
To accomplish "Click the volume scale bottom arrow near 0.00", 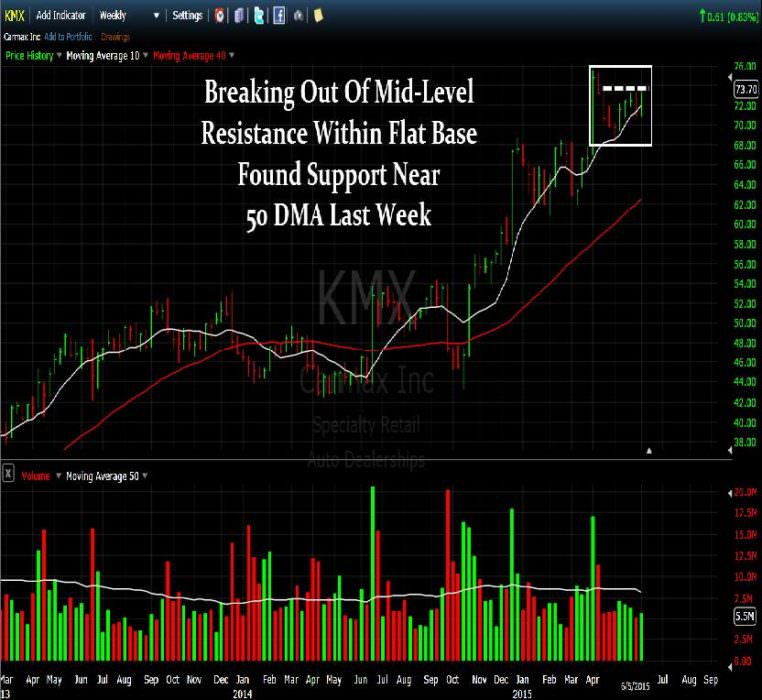I will (729, 666).
